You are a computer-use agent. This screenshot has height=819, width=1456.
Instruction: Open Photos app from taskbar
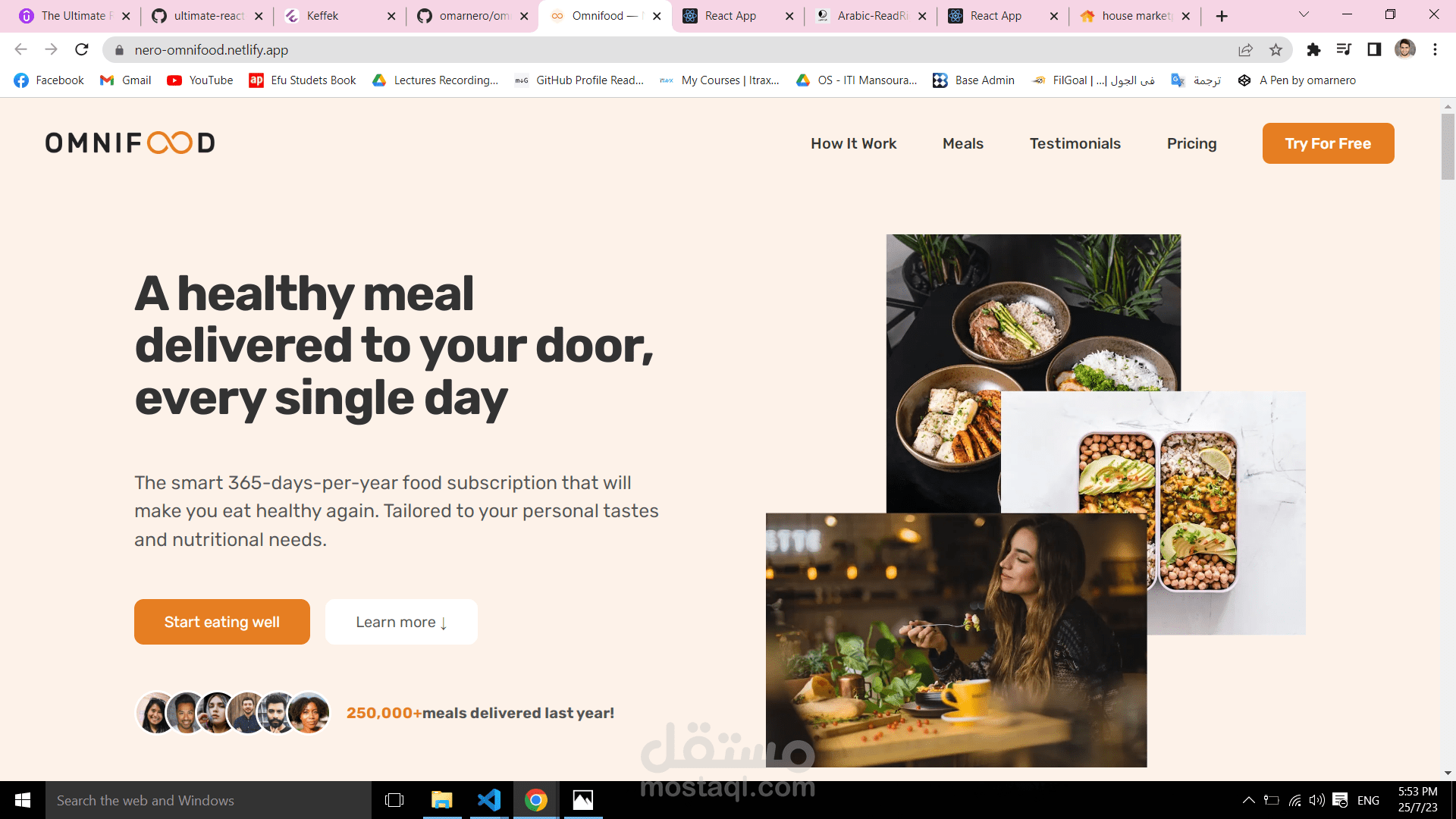[x=583, y=800]
